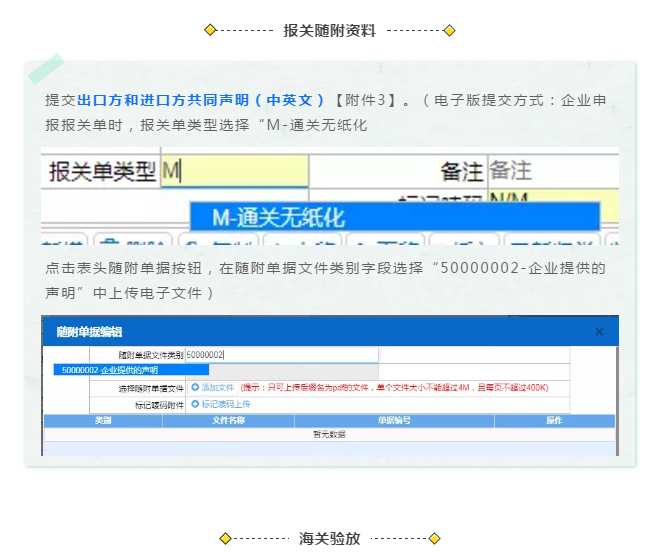Close the 随附单据编辑 dialog
This screenshot has width=661, height=558.
pyautogui.click(x=599, y=331)
